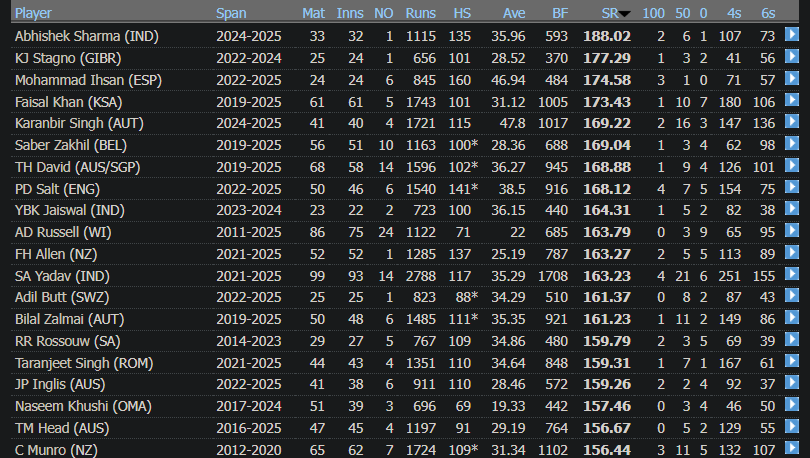The image size is (810, 458).
Task: Click blue arrow icon for Taranjeet Singh
Action: pos(792,363)
